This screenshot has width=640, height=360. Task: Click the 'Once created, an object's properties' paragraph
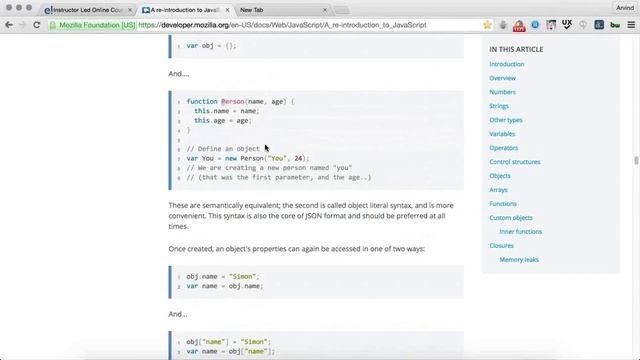pyautogui.click(x=297, y=249)
